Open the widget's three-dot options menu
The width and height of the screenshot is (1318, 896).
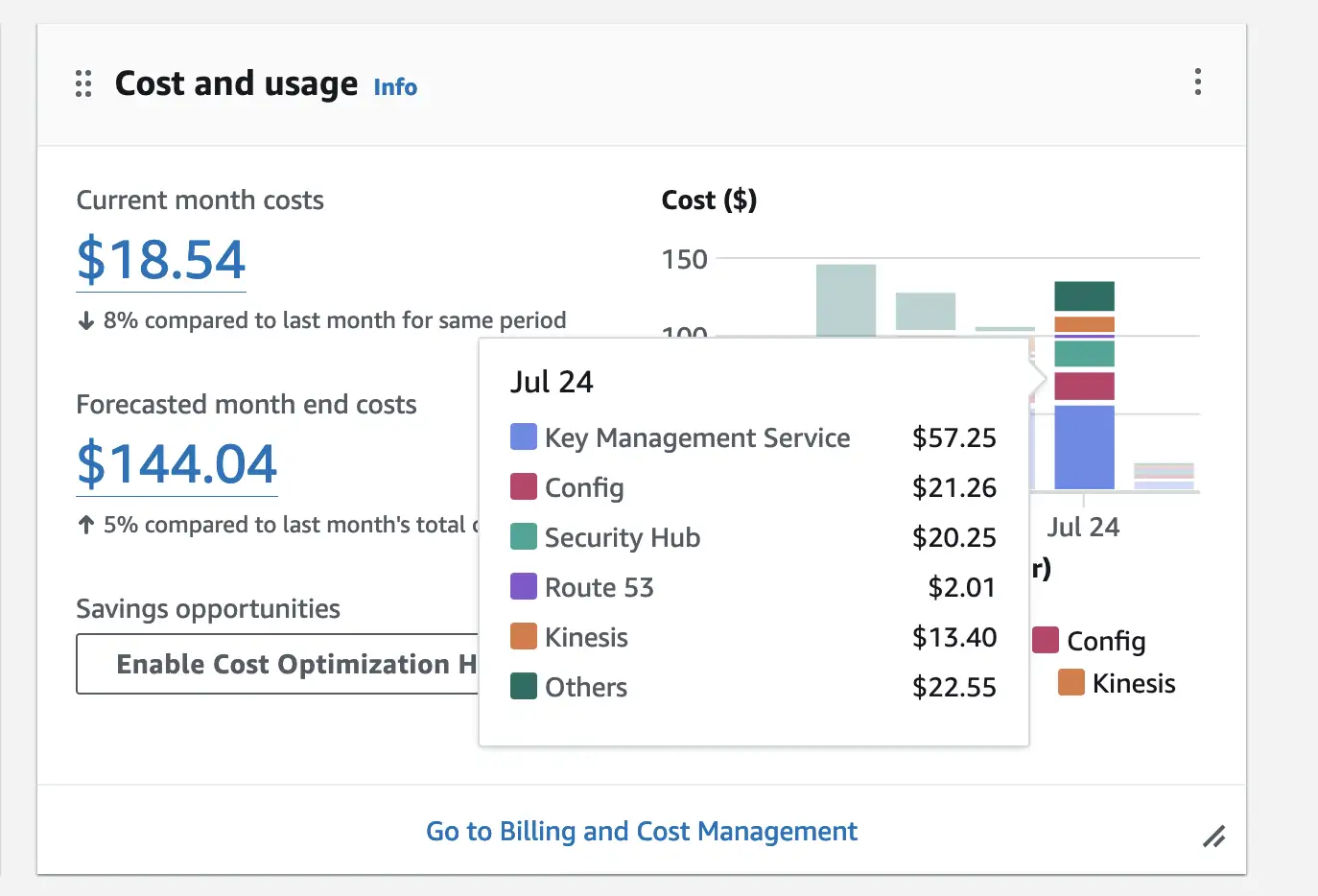[1197, 82]
